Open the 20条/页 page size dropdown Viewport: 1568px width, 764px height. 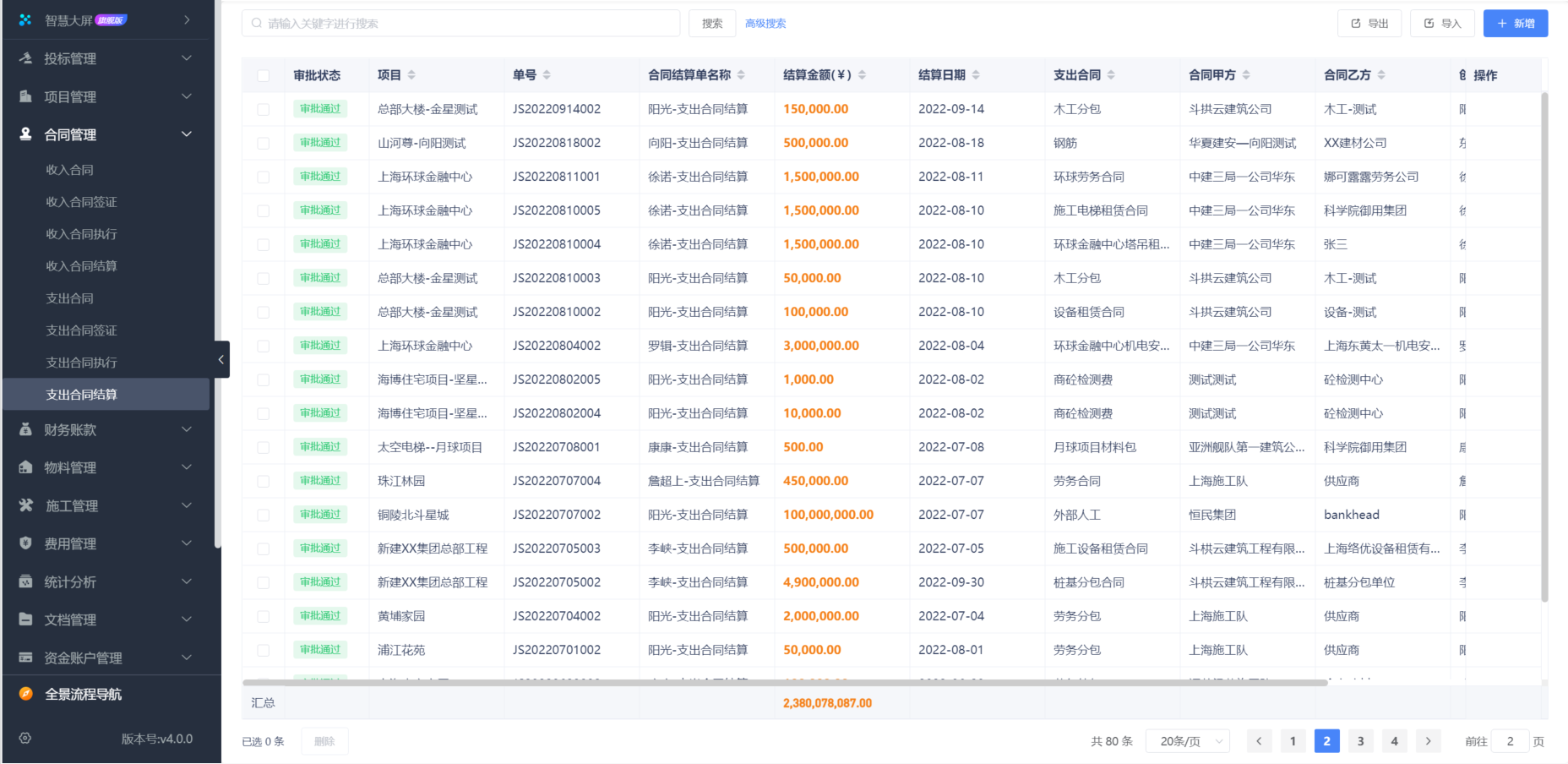pyautogui.click(x=1187, y=740)
